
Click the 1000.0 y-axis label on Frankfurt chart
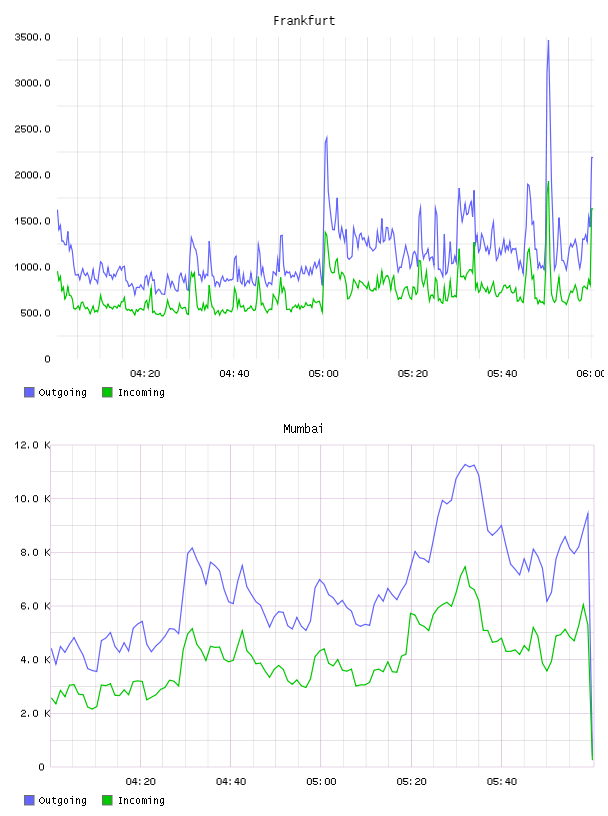click(32, 267)
